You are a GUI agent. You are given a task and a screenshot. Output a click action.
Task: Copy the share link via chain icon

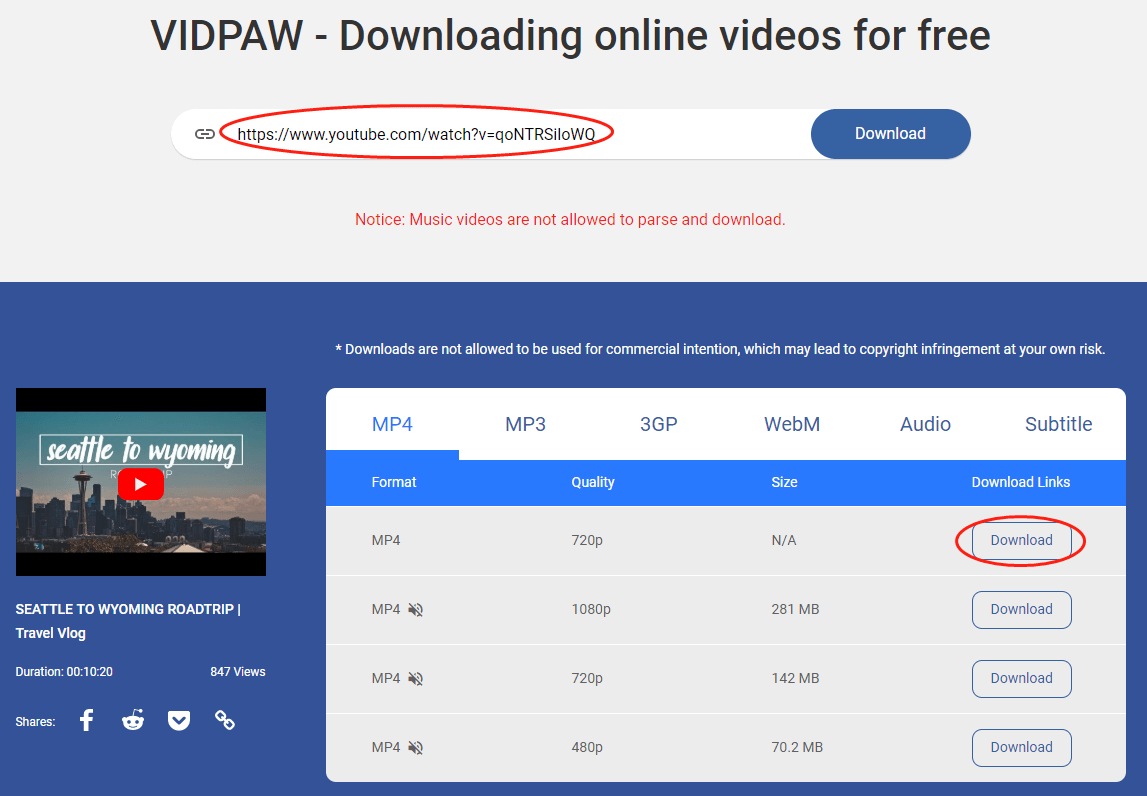[225, 721]
